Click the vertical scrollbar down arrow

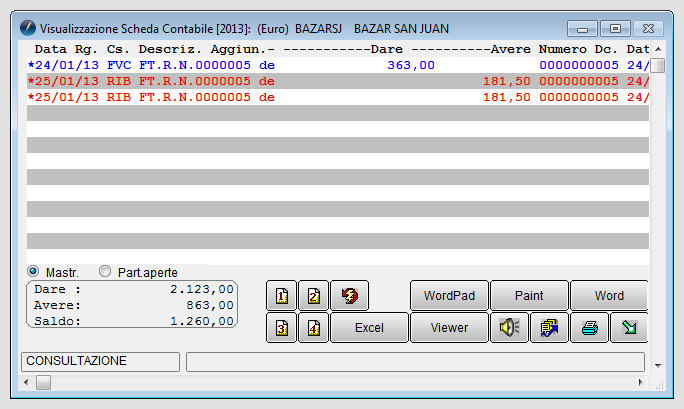pyautogui.click(x=658, y=366)
